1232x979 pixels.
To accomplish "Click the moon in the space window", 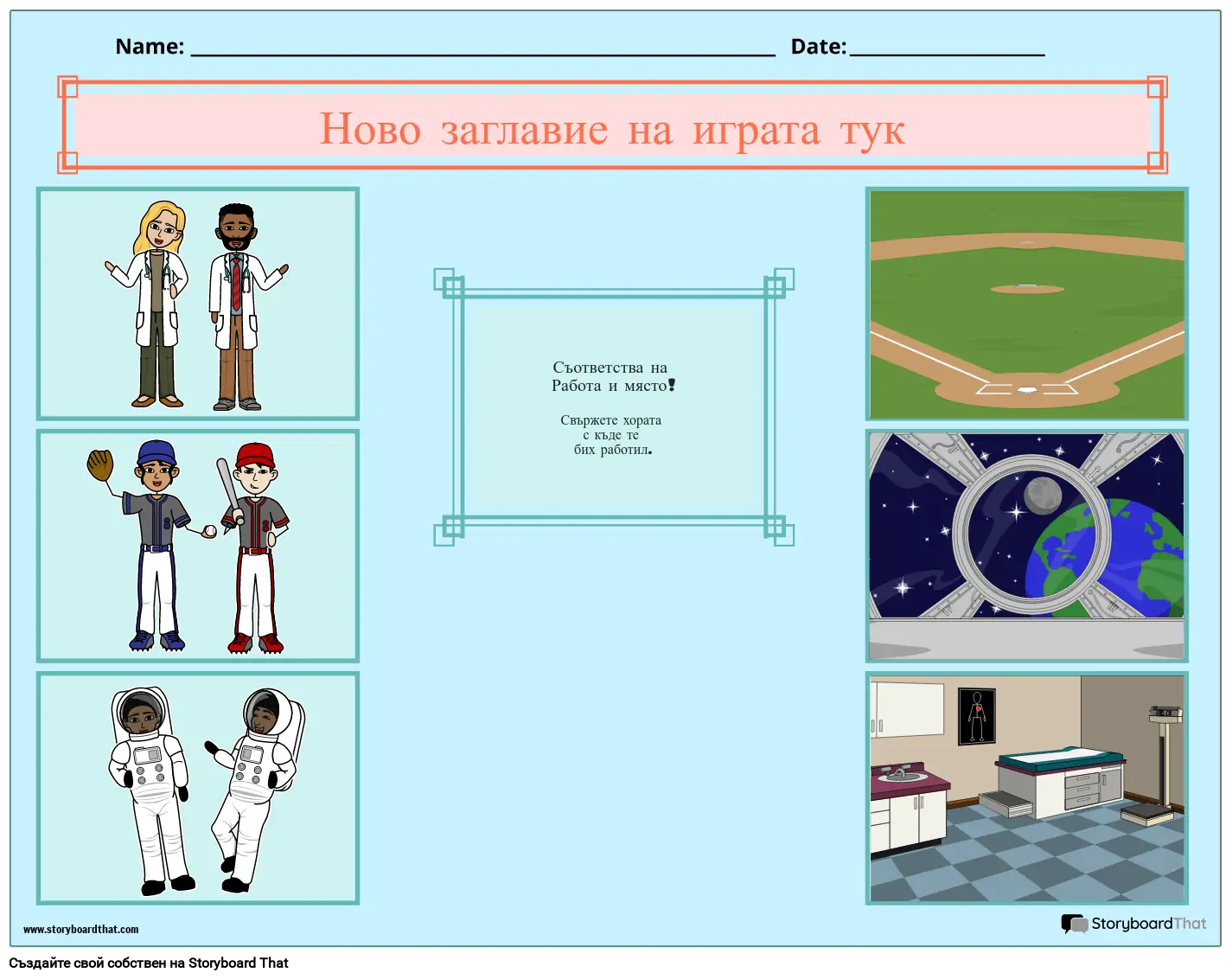I will (1043, 495).
